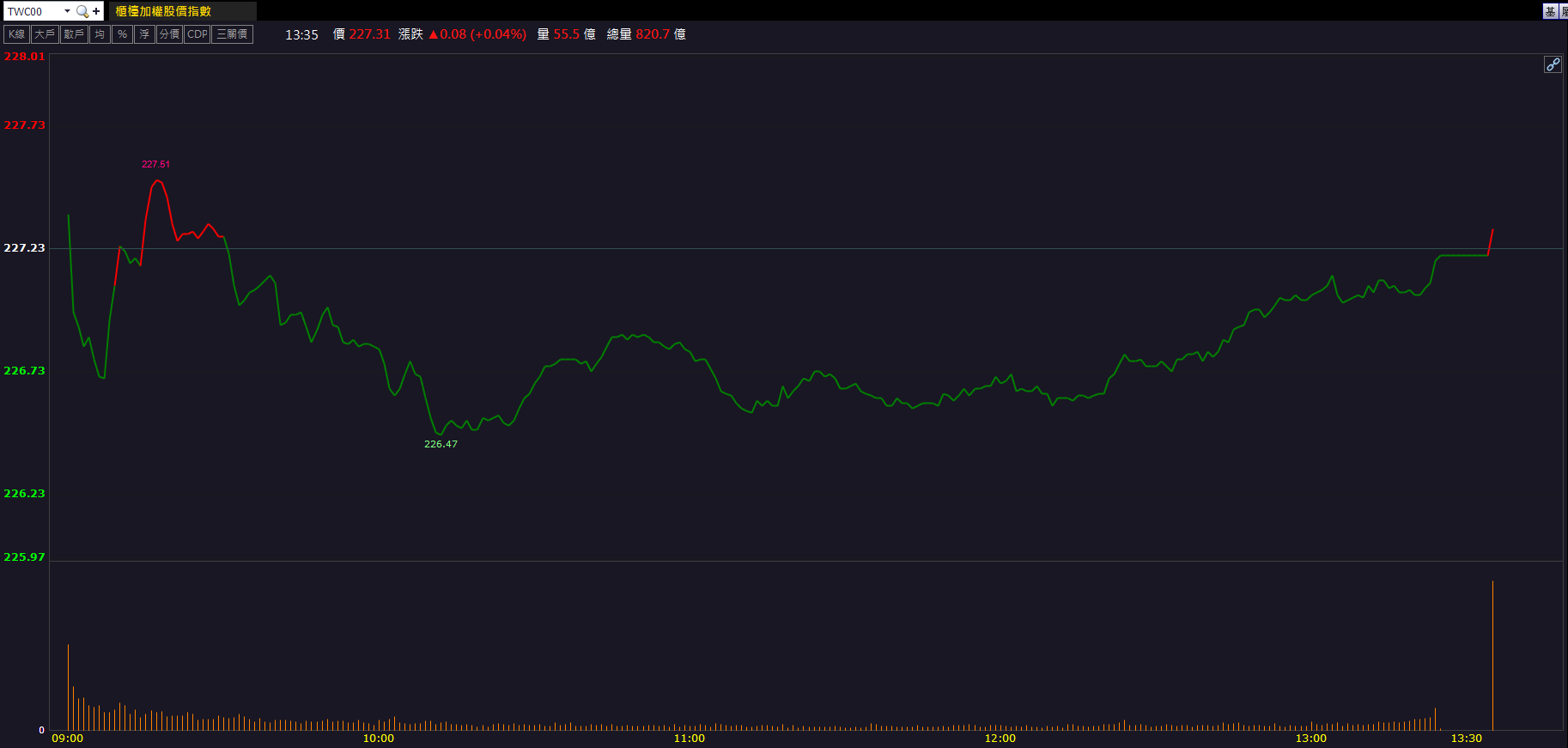Click the plus icon next to the search magnifier
The image size is (1568, 748).
(96, 11)
